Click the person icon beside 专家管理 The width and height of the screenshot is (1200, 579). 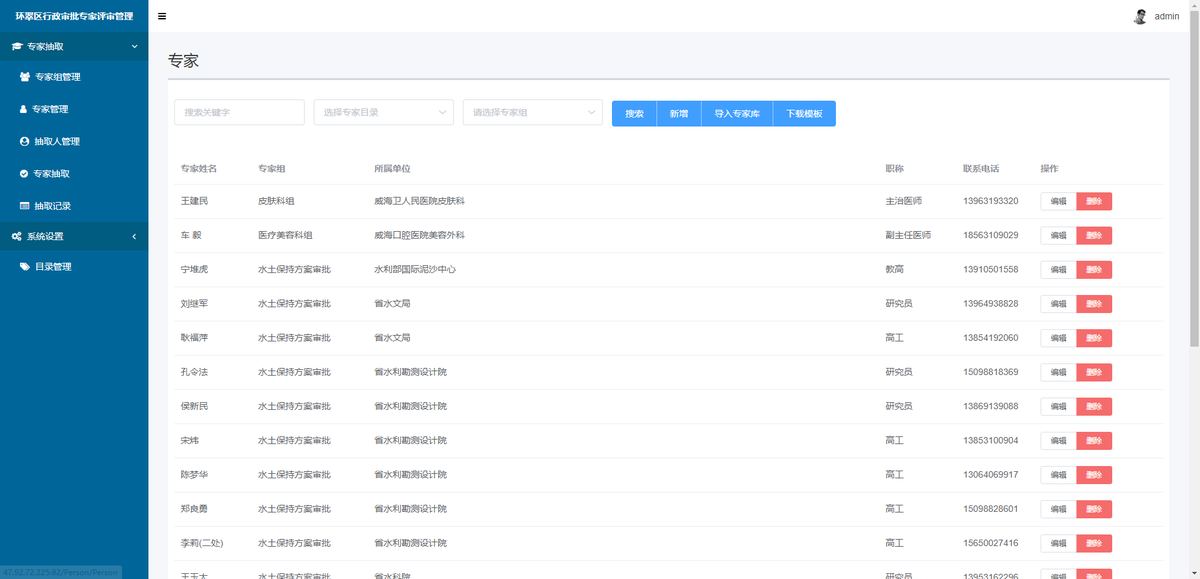(24, 109)
